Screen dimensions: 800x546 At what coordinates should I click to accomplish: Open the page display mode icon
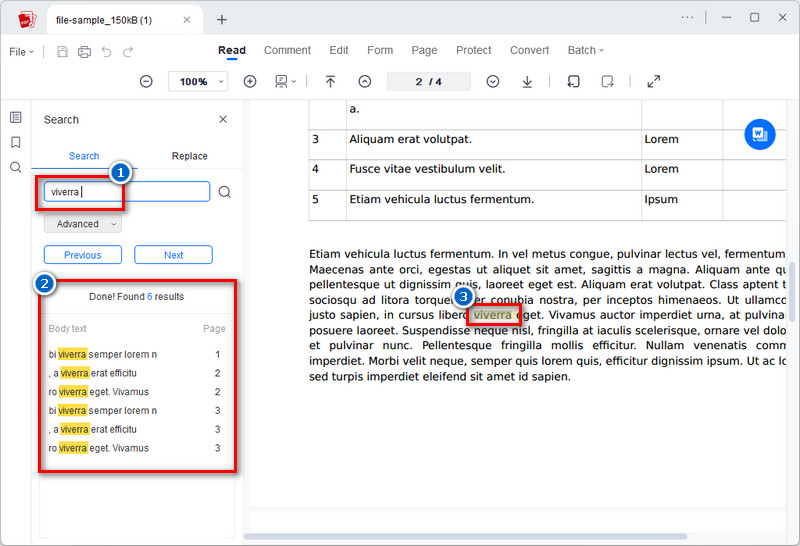coord(285,81)
